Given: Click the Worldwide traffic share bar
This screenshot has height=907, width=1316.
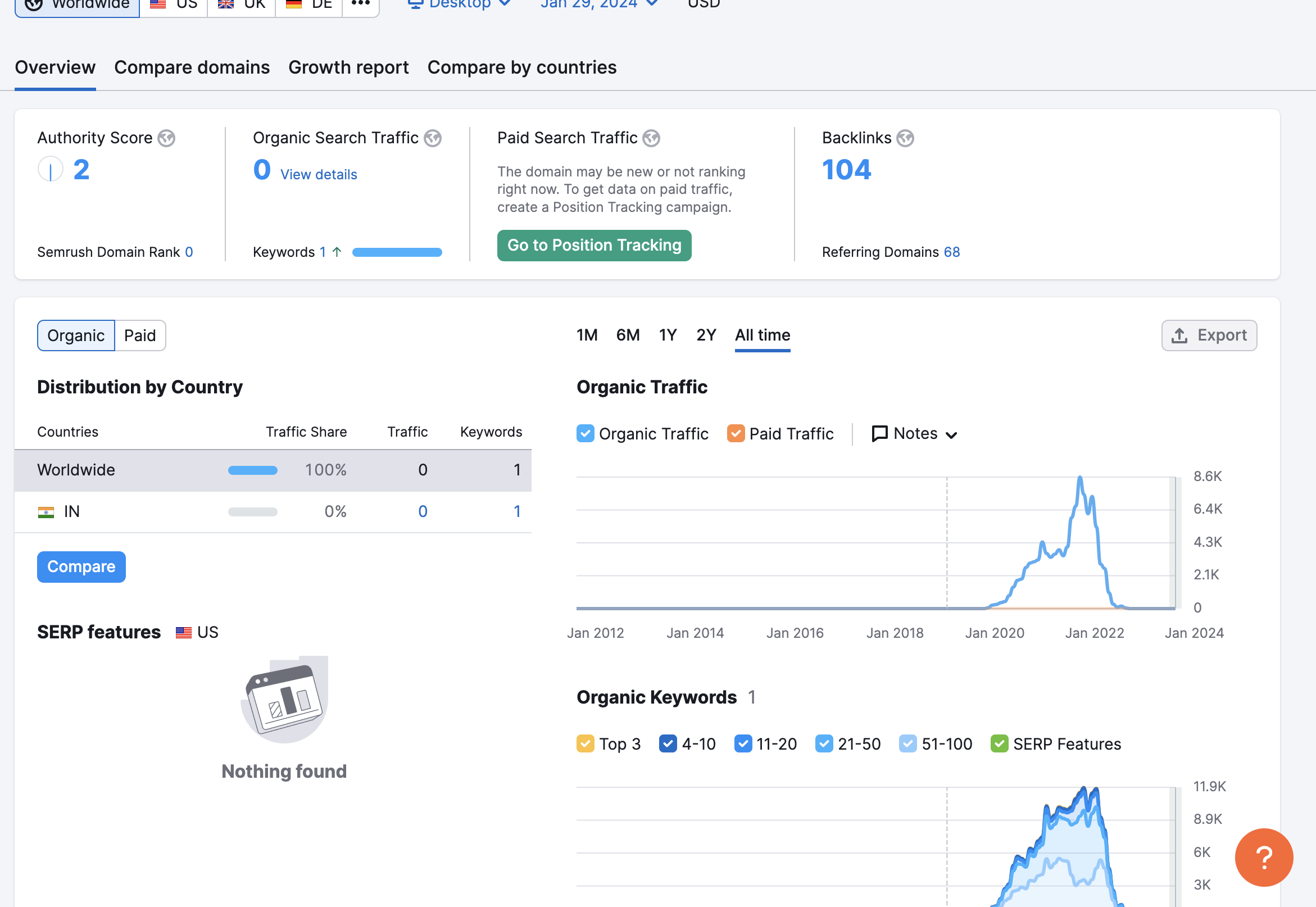Looking at the screenshot, I should (x=253, y=470).
